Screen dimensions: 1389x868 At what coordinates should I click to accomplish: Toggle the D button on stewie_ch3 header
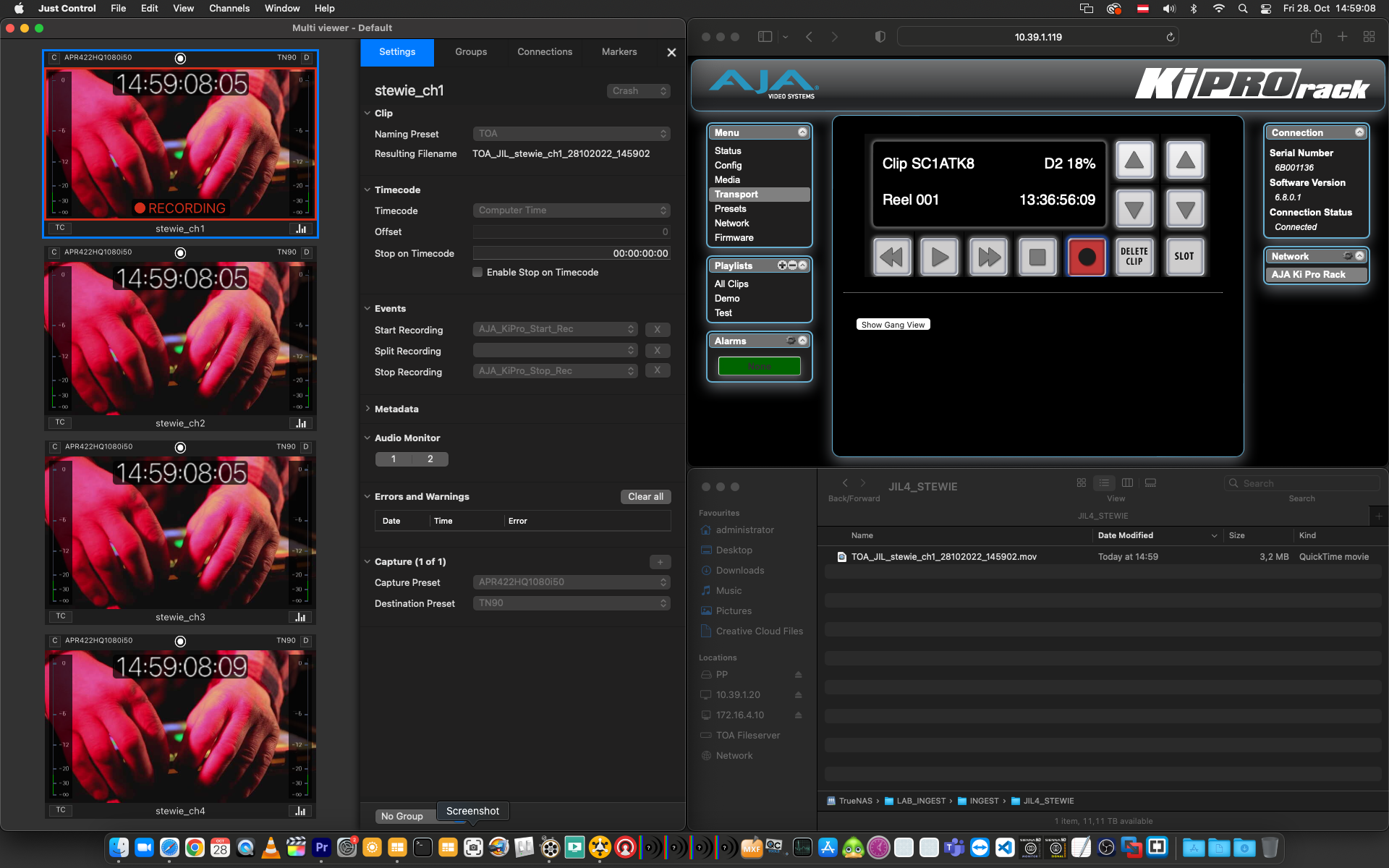[306, 447]
